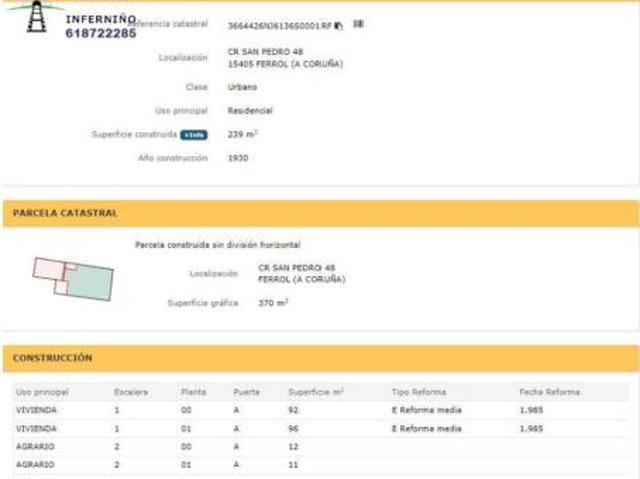Image resolution: width=640 pixels, height=479 pixels.
Task: Select the graphic surface value 370 m²
Action: (x=273, y=303)
